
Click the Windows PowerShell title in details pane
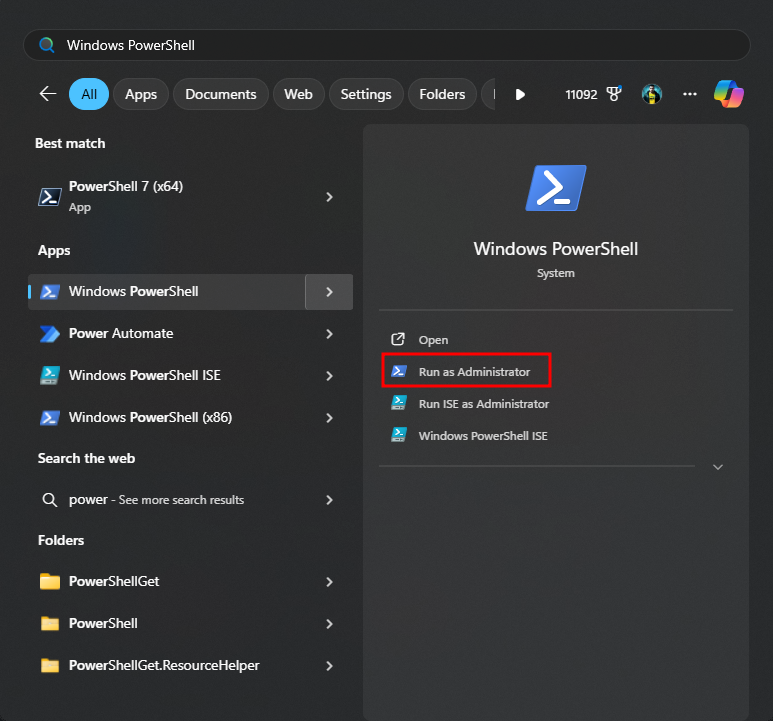pos(556,249)
